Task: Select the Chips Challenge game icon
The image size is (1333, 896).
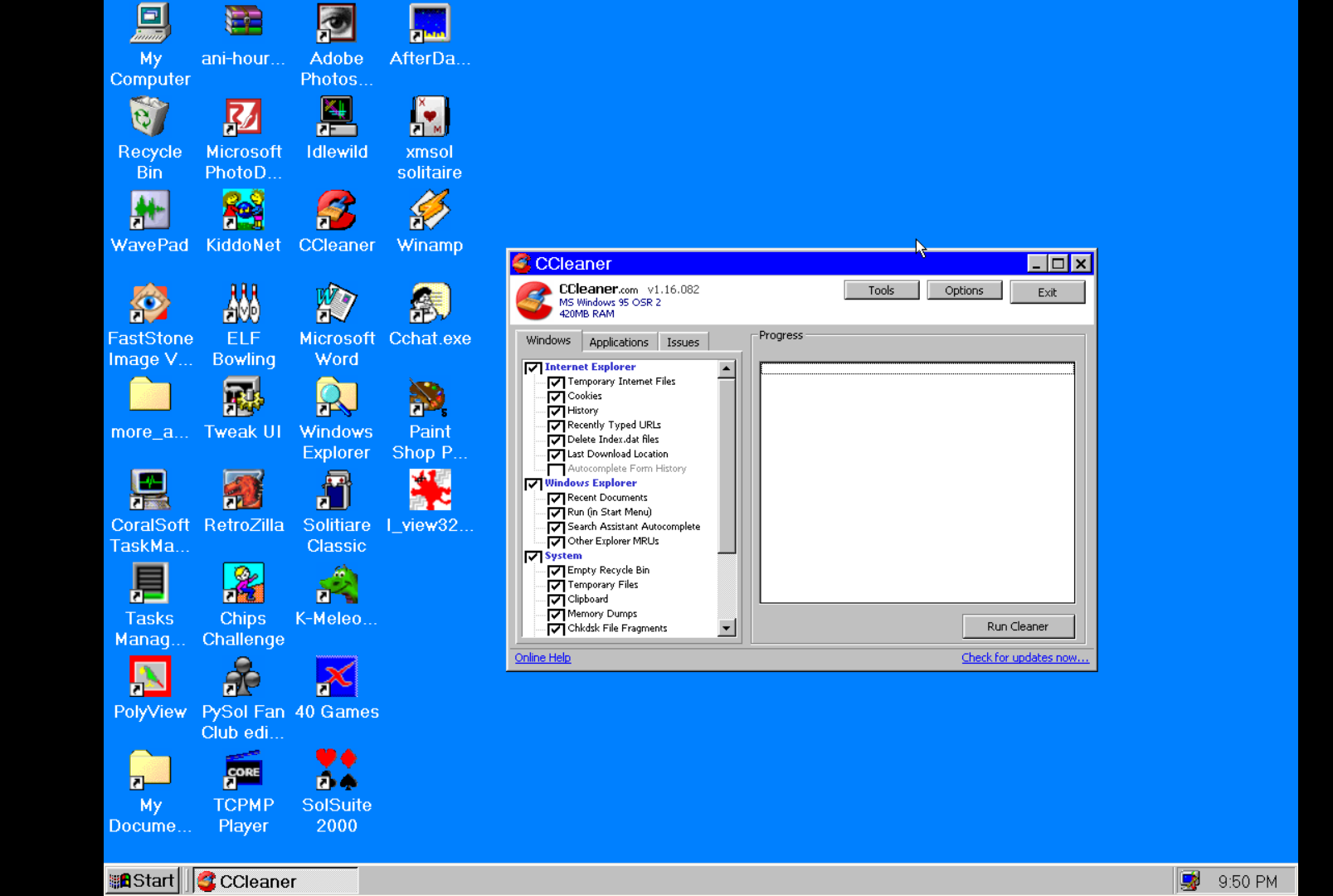Action: tap(243, 583)
